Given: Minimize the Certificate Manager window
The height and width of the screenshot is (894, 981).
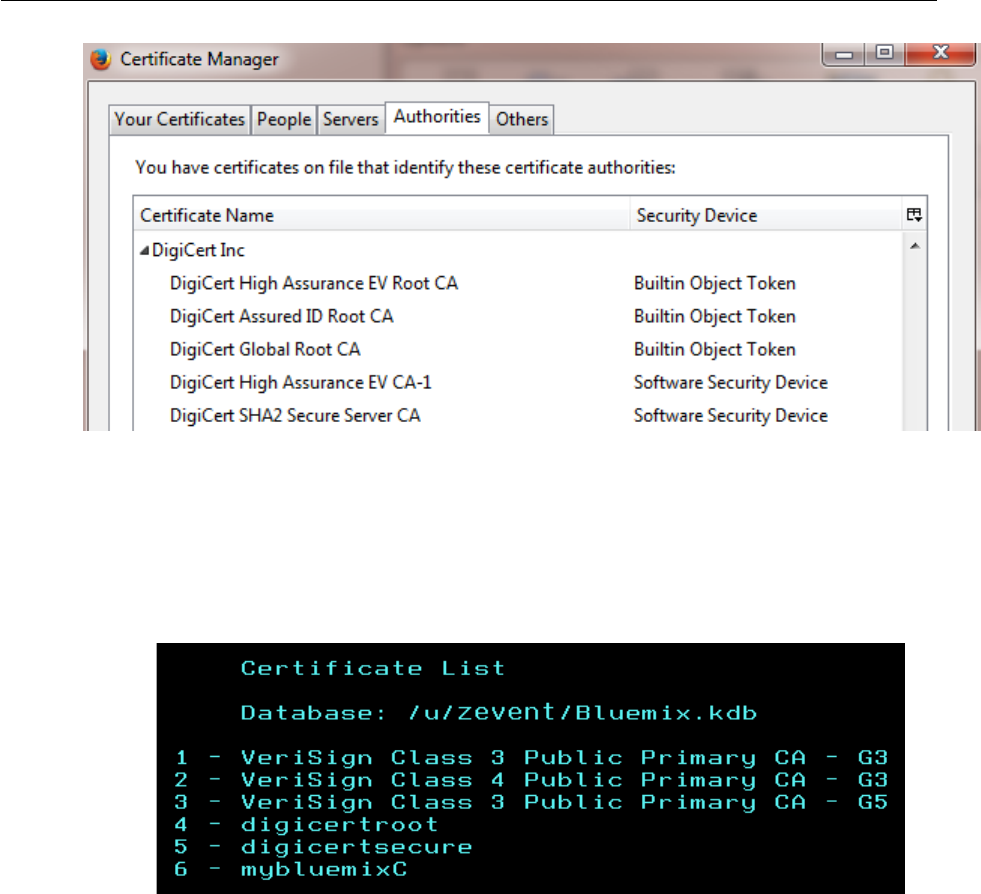Looking at the screenshot, I should point(844,54).
